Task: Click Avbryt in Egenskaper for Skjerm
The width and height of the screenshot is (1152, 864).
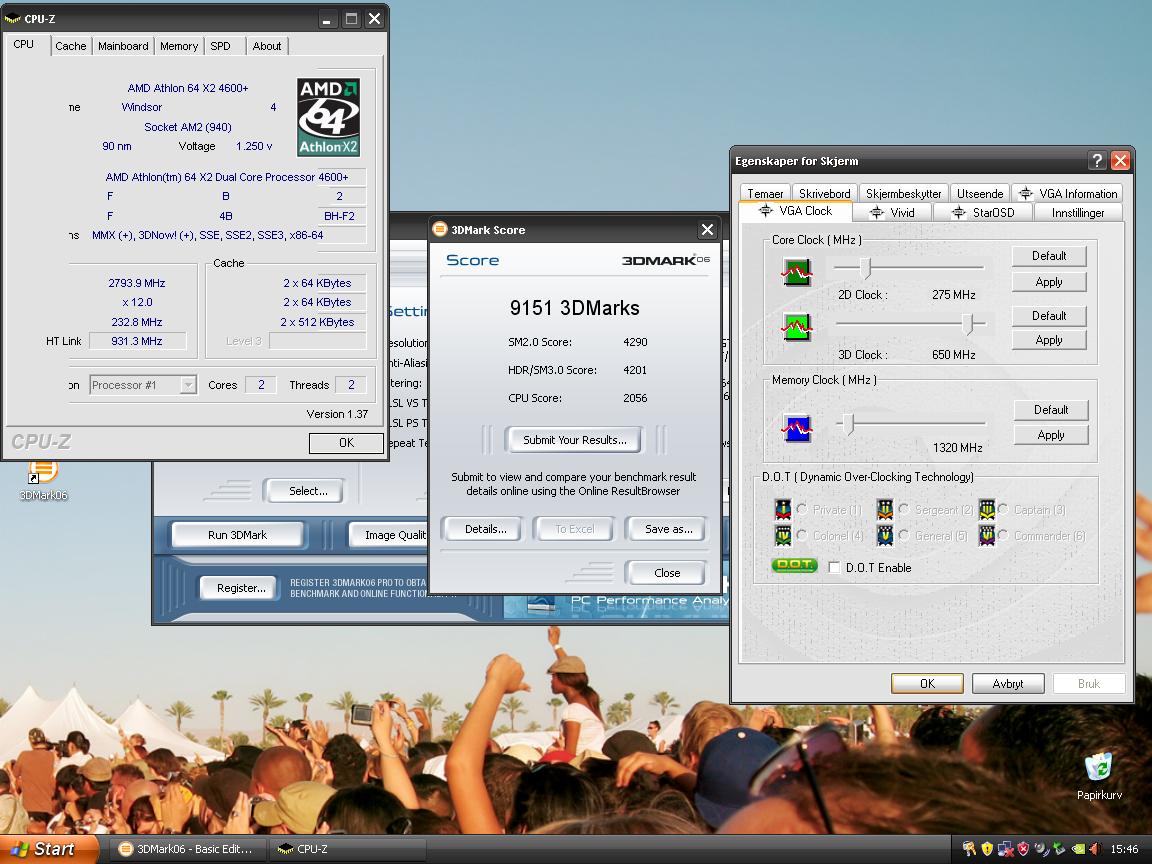Action: 1008,683
